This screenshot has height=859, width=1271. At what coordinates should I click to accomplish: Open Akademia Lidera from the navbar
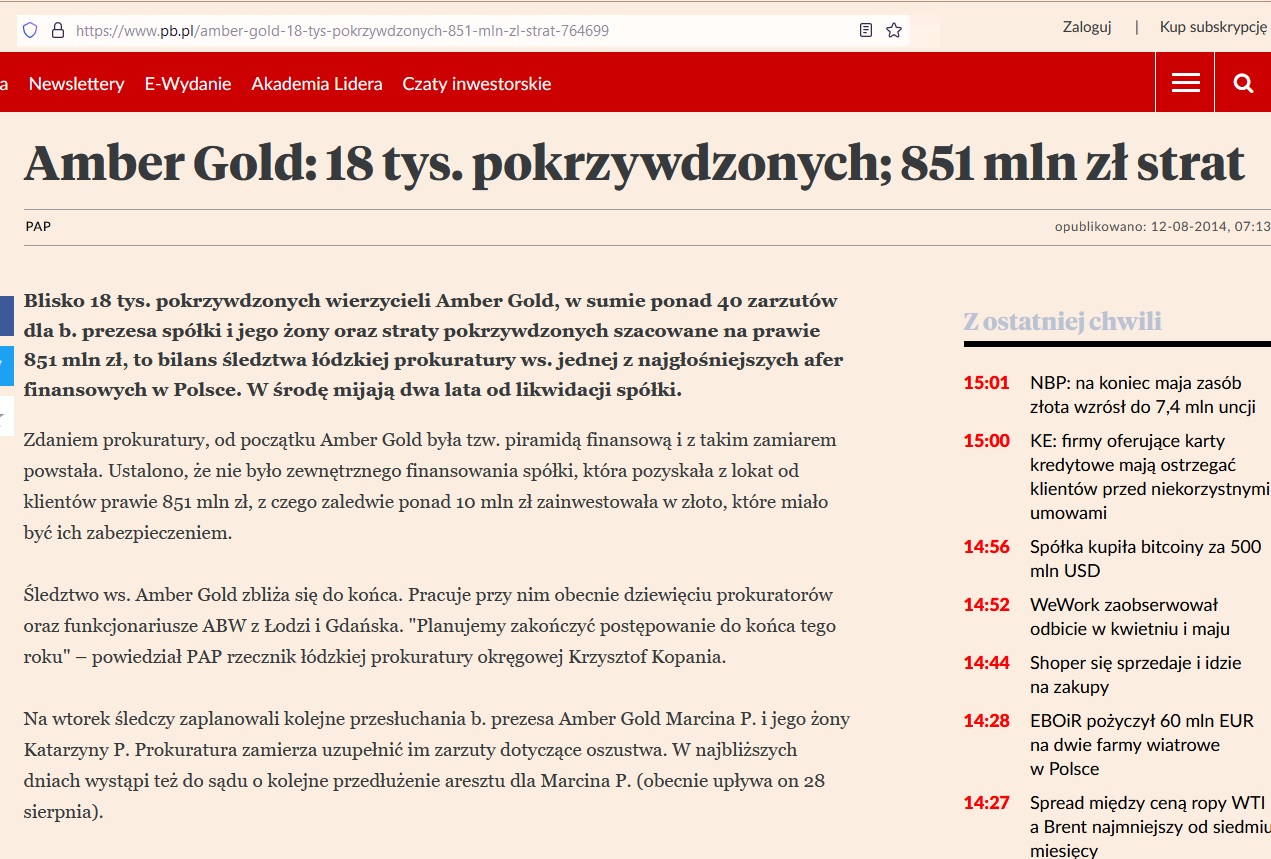(x=317, y=84)
